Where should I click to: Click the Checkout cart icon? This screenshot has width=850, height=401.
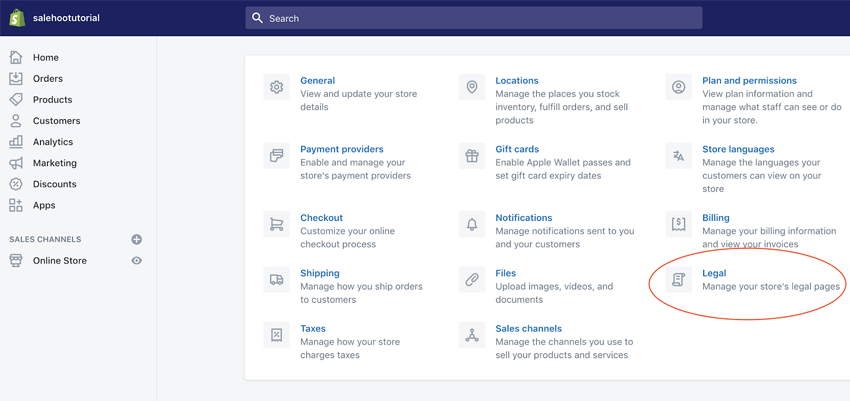tap(277, 225)
